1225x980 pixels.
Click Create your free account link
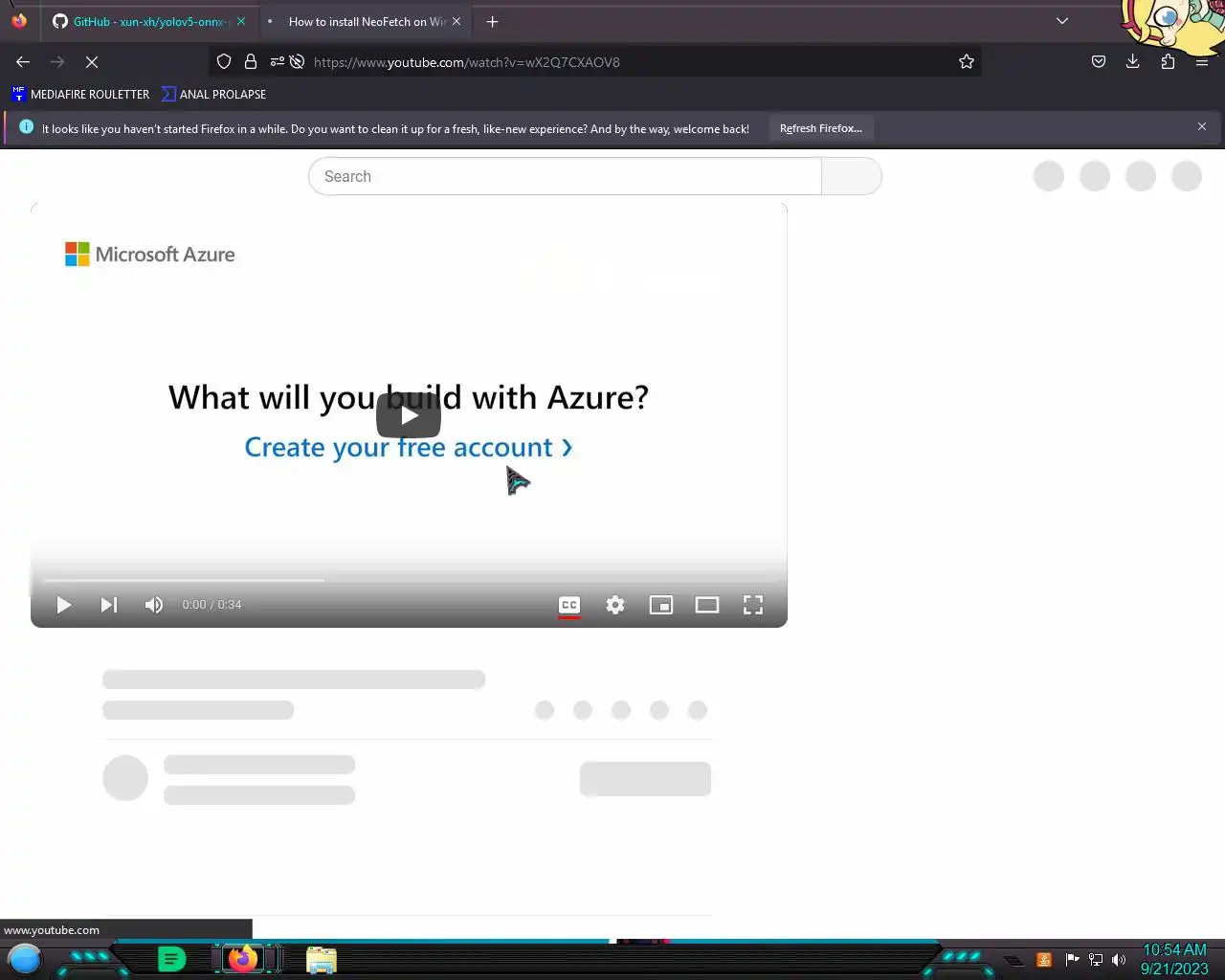(409, 447)
